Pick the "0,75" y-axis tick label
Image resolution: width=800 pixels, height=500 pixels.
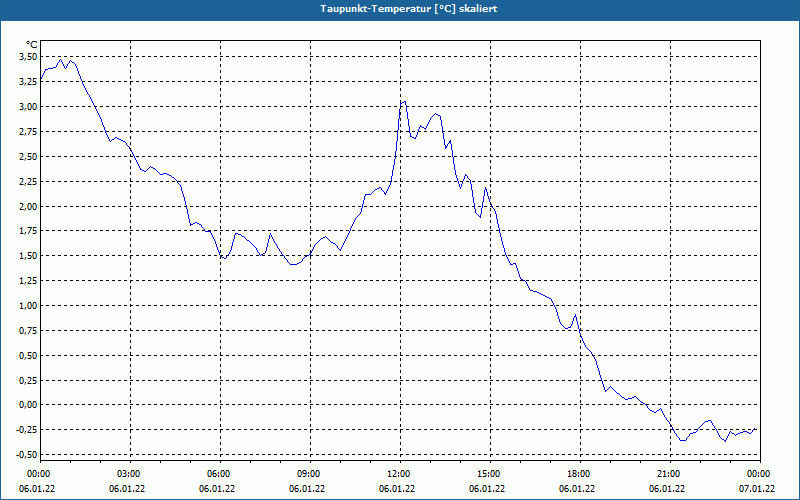(29, 331)
